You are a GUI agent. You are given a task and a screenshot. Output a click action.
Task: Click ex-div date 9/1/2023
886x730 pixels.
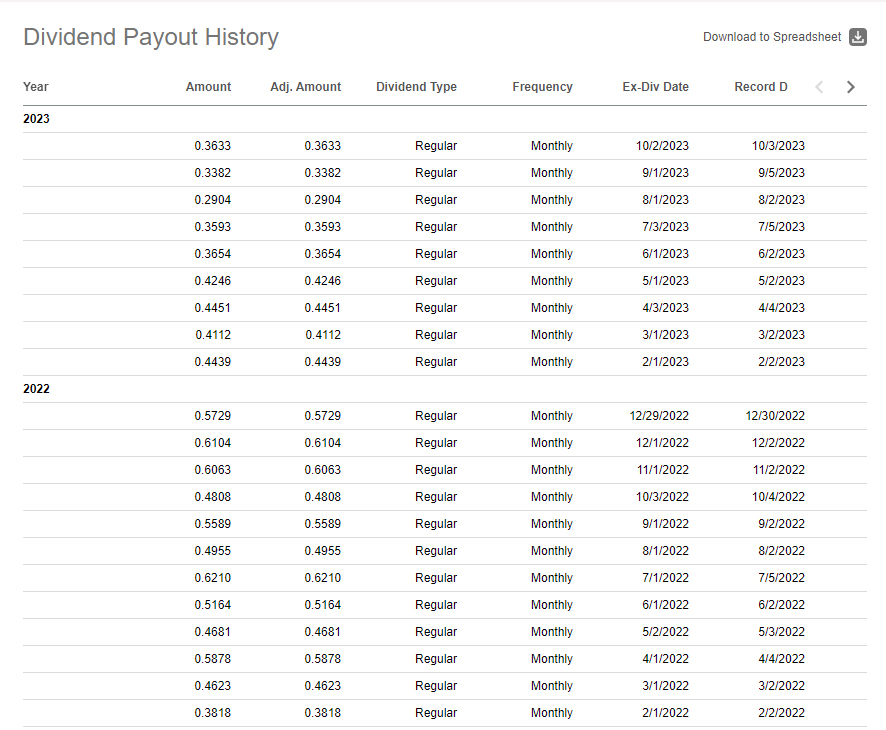666,173
